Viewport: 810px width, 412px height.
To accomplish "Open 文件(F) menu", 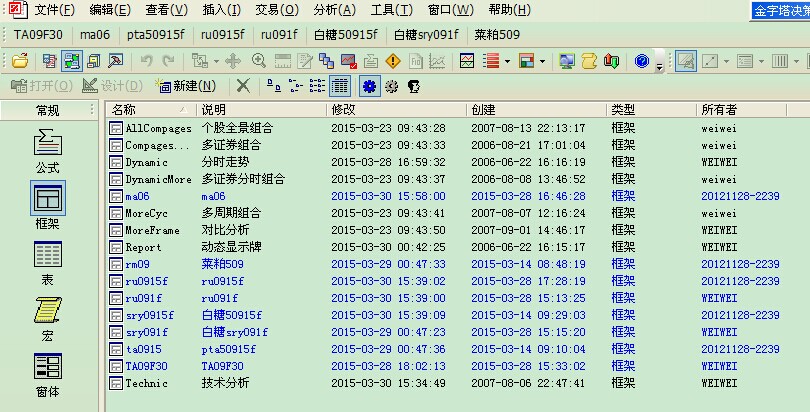I will point(54,10).
